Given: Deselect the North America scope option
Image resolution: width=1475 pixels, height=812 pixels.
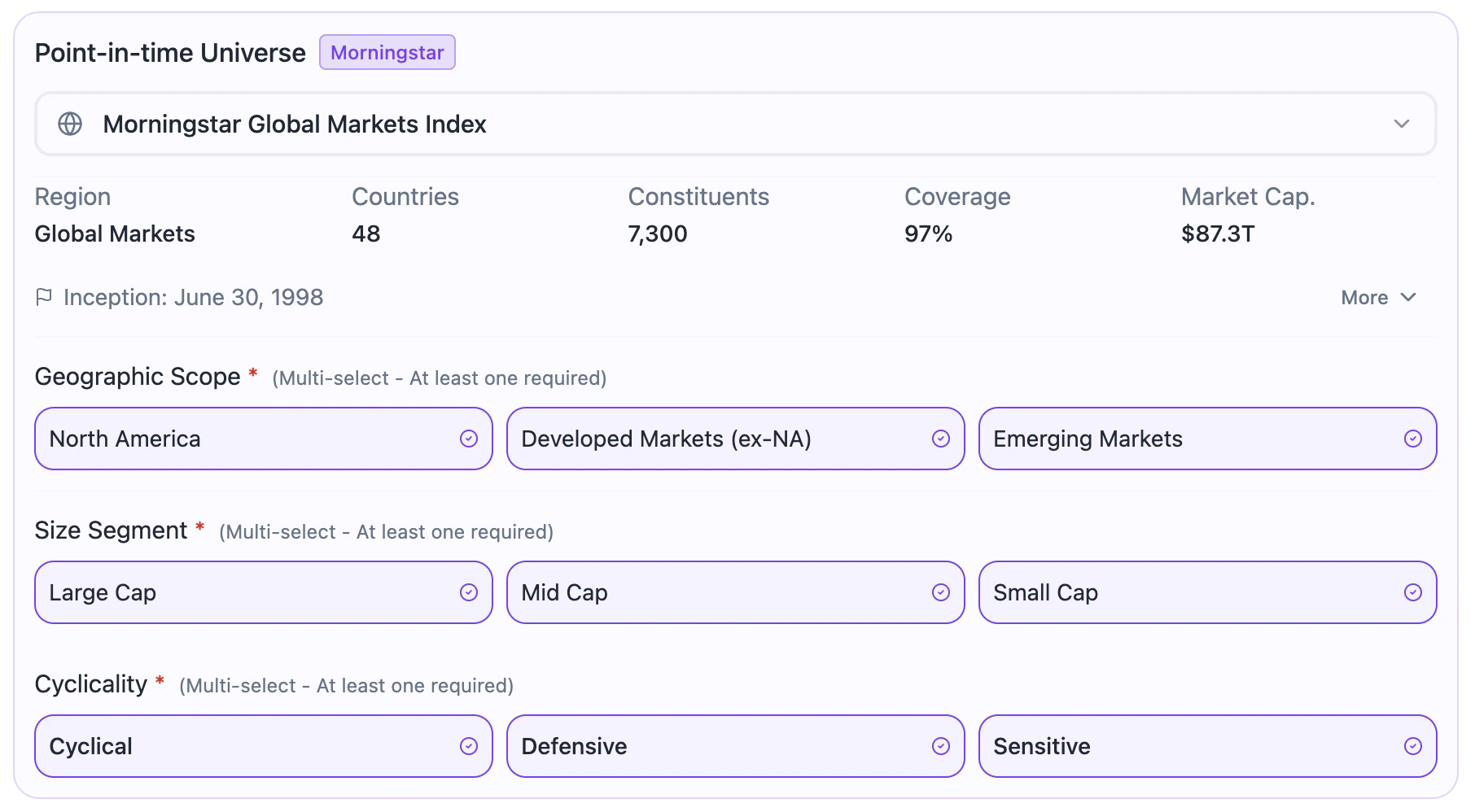Looking at the screenshot, I should pyautogui.click(x=264, y=439).
